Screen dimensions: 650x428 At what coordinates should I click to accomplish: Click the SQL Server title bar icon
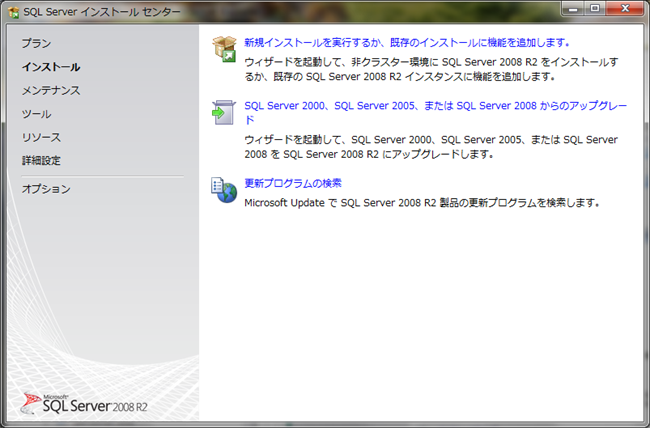point(13,12)
